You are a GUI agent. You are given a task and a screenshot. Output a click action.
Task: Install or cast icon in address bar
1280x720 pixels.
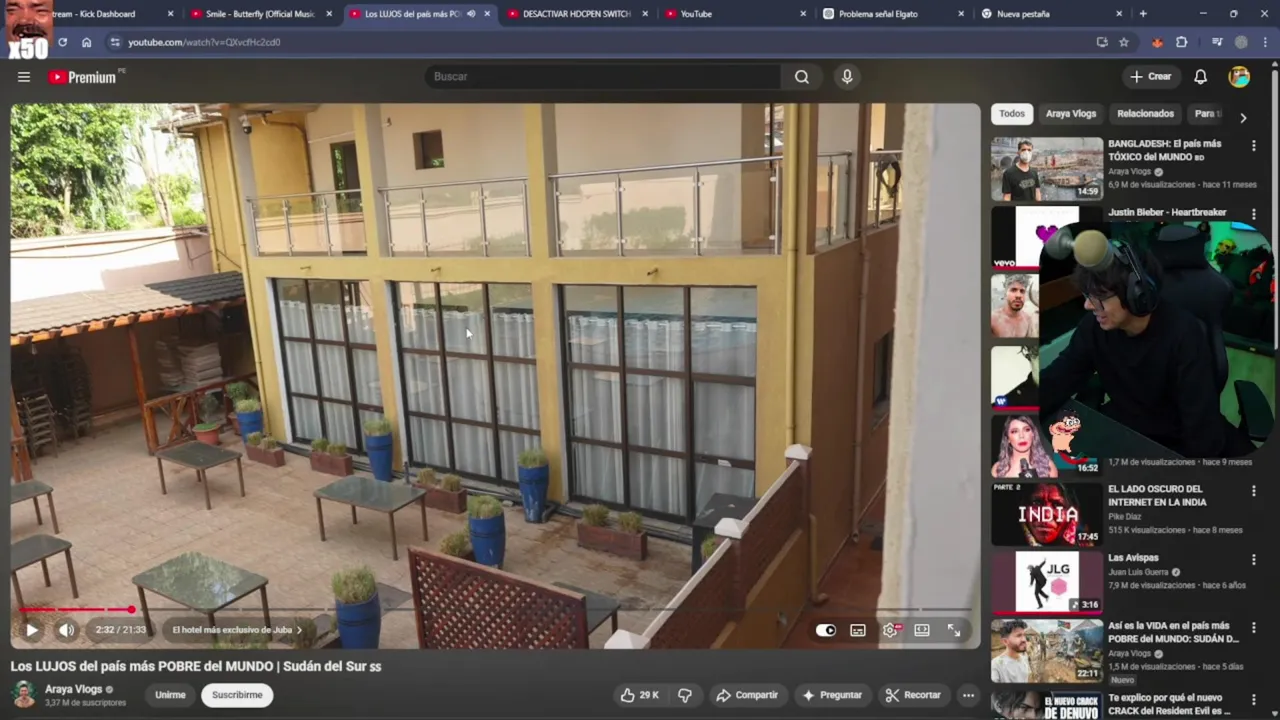pos(1102,42)
